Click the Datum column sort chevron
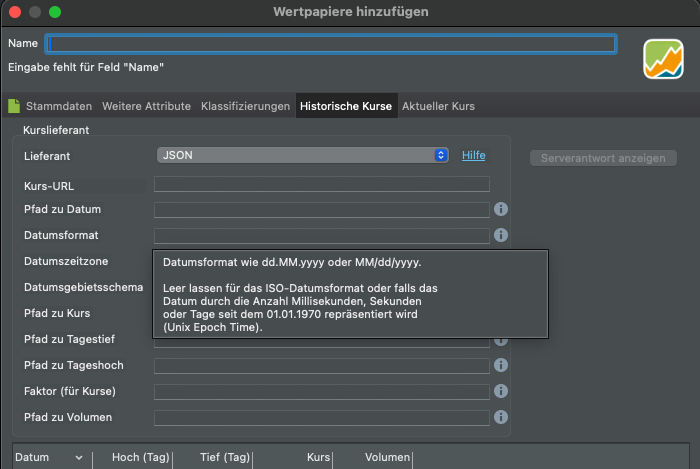Screen dimensions: 700x469 pos(78,458)
